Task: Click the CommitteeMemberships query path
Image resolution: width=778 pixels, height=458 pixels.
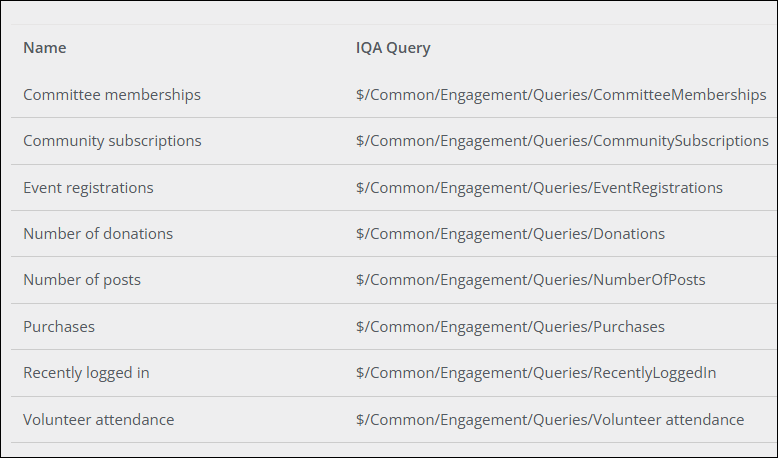Action: 561,95
